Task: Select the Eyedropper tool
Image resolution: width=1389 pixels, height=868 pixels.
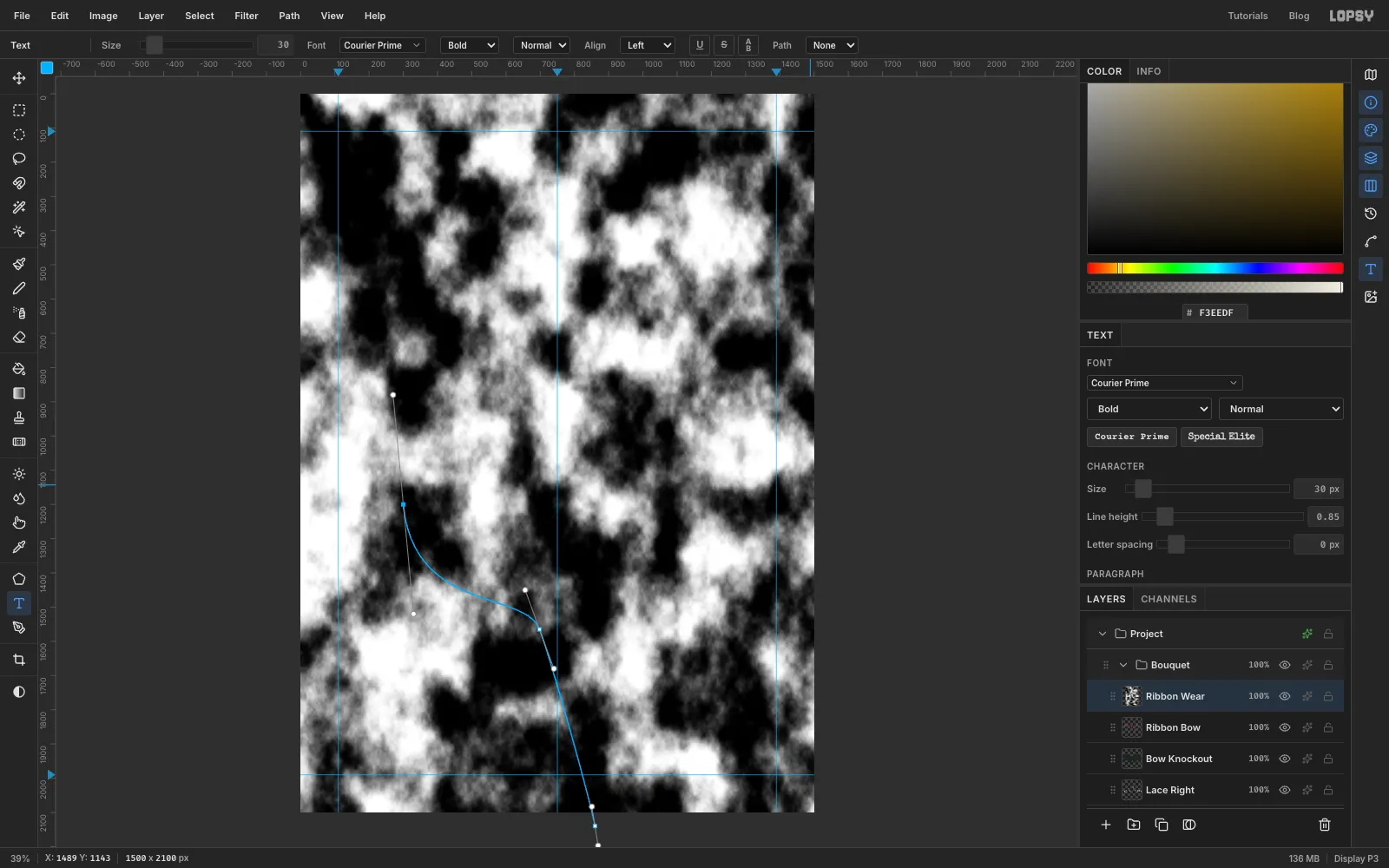Action: click(19, 547)
